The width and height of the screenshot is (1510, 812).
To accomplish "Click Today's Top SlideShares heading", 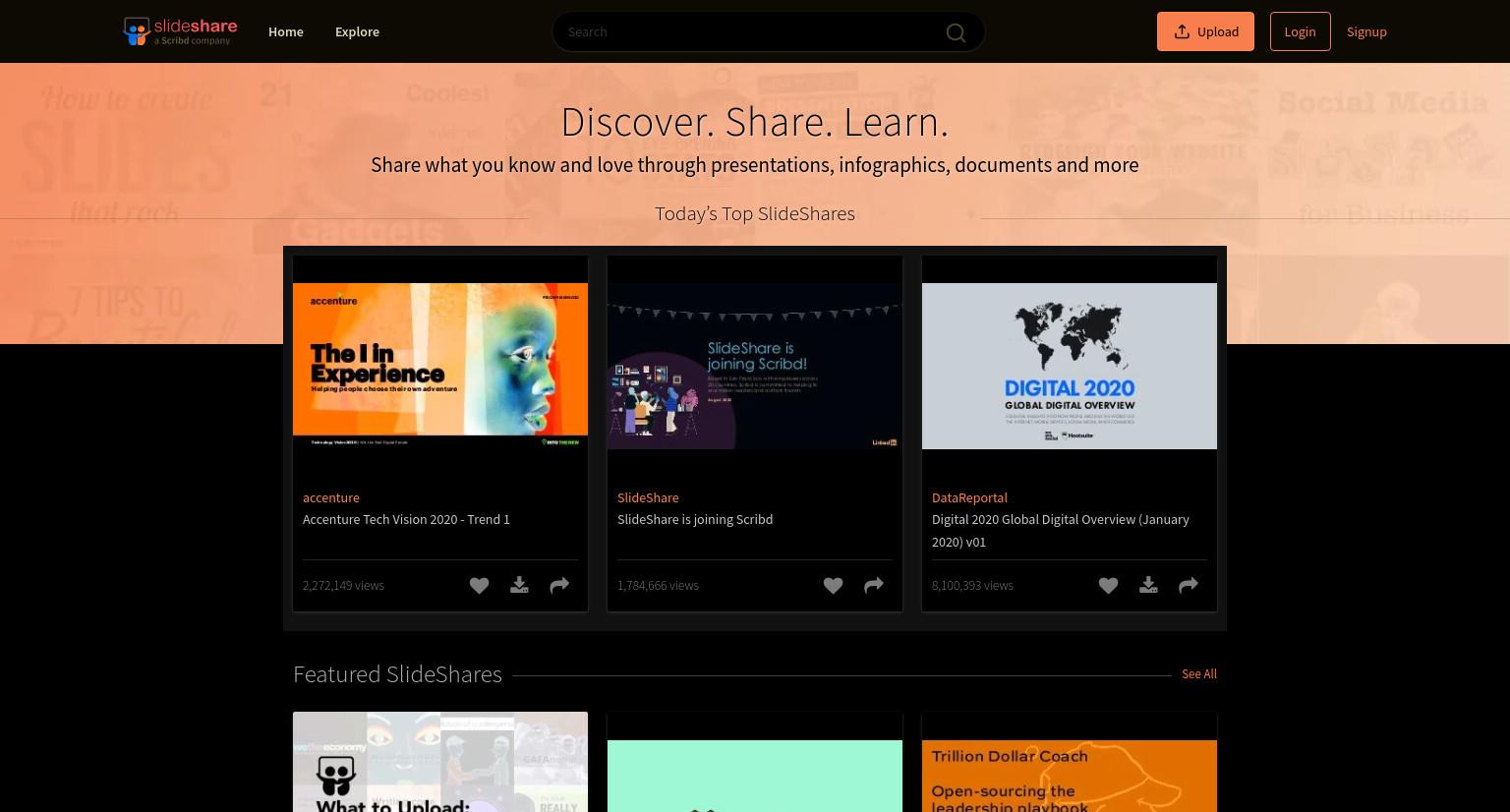I will click(755, 213).
